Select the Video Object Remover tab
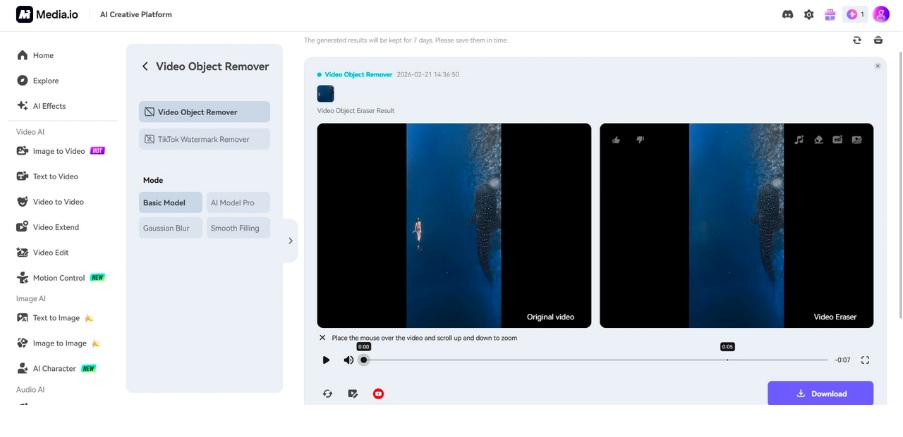The image size is (903, 437). (204, 112)
